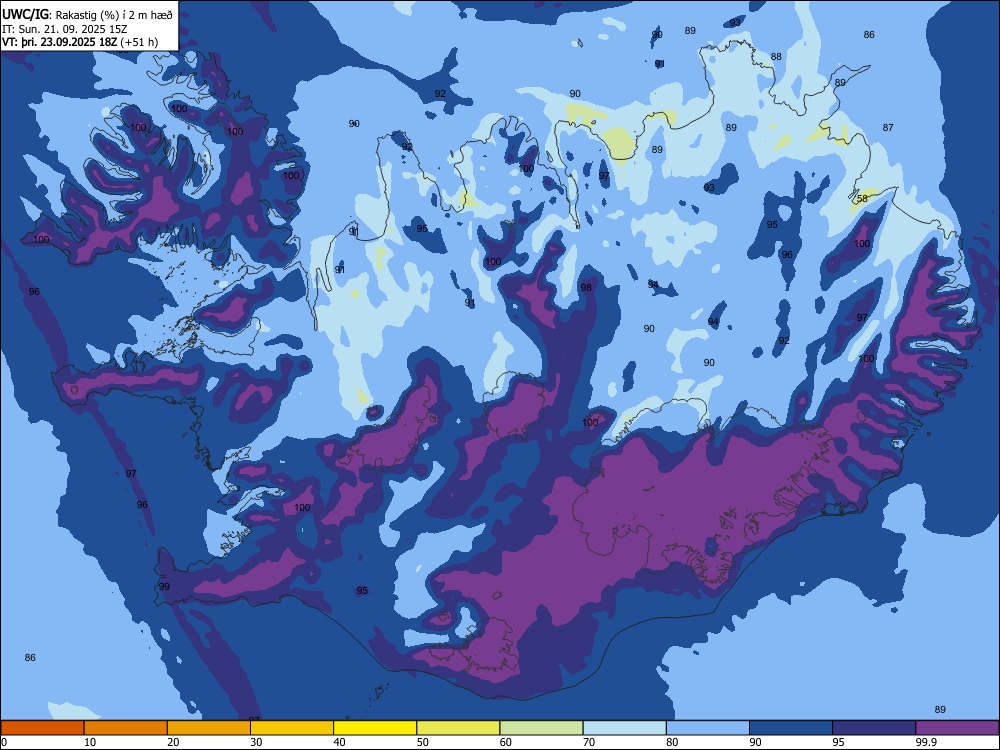Pick the 40–50 bright yellow legend swatch
Screen dimensions: 1000x750
(x=375, y=728)
